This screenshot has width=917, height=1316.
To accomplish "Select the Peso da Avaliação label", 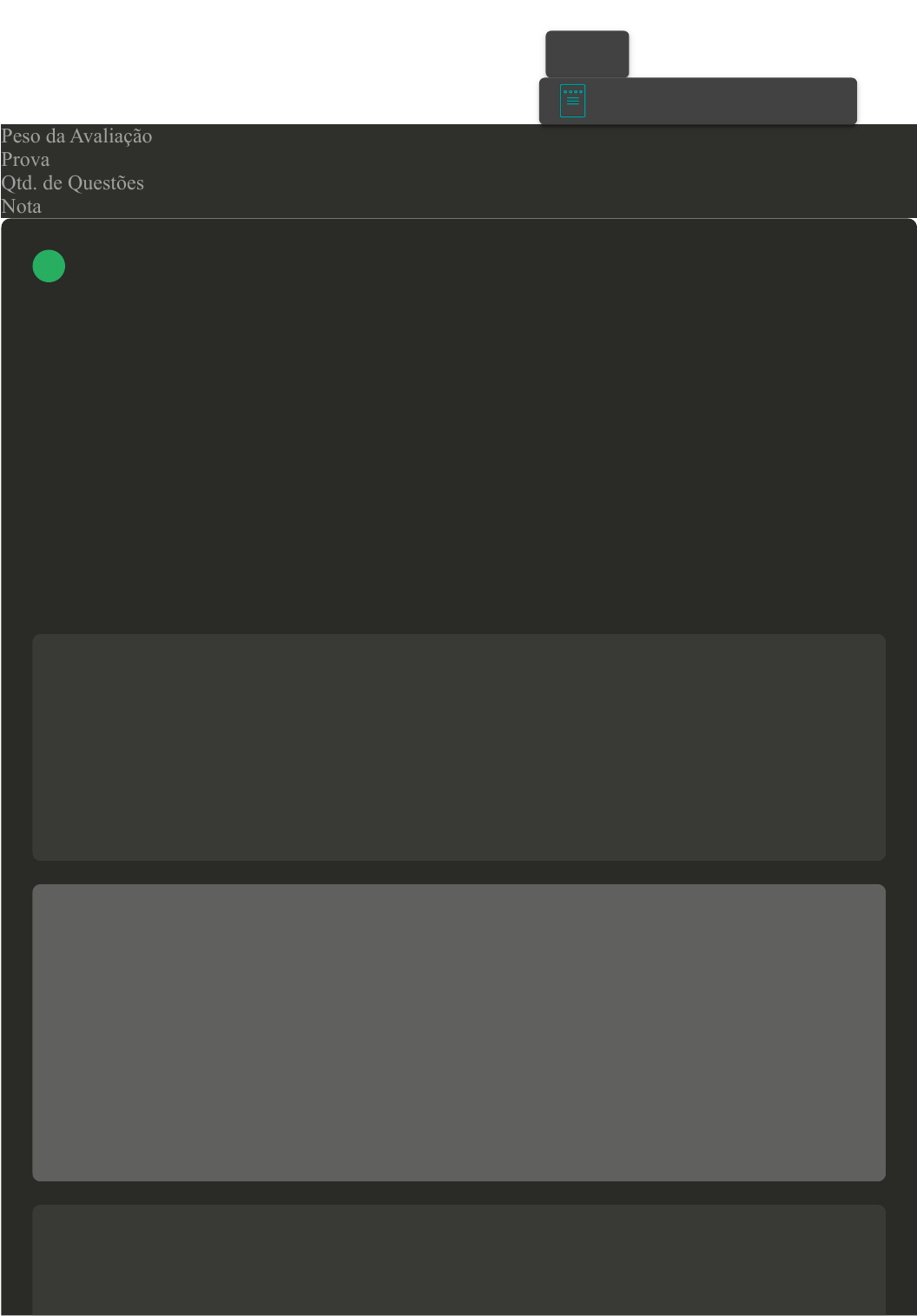I will [76, 136].
